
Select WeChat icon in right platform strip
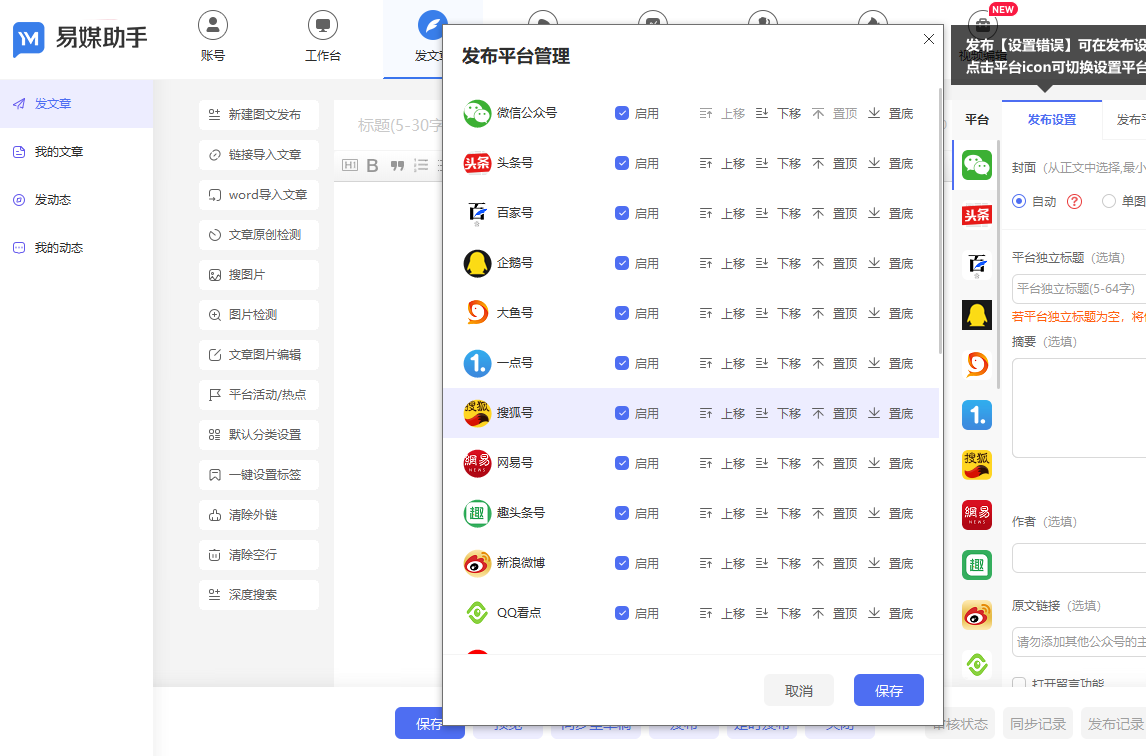(x=976, y=165)
